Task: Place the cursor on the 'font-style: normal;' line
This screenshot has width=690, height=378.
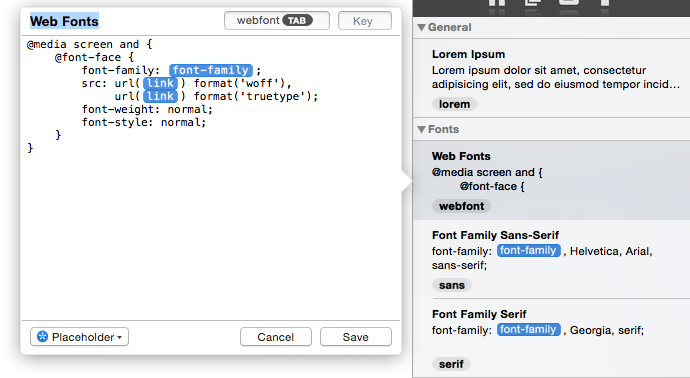Action: tap(143, 122)
